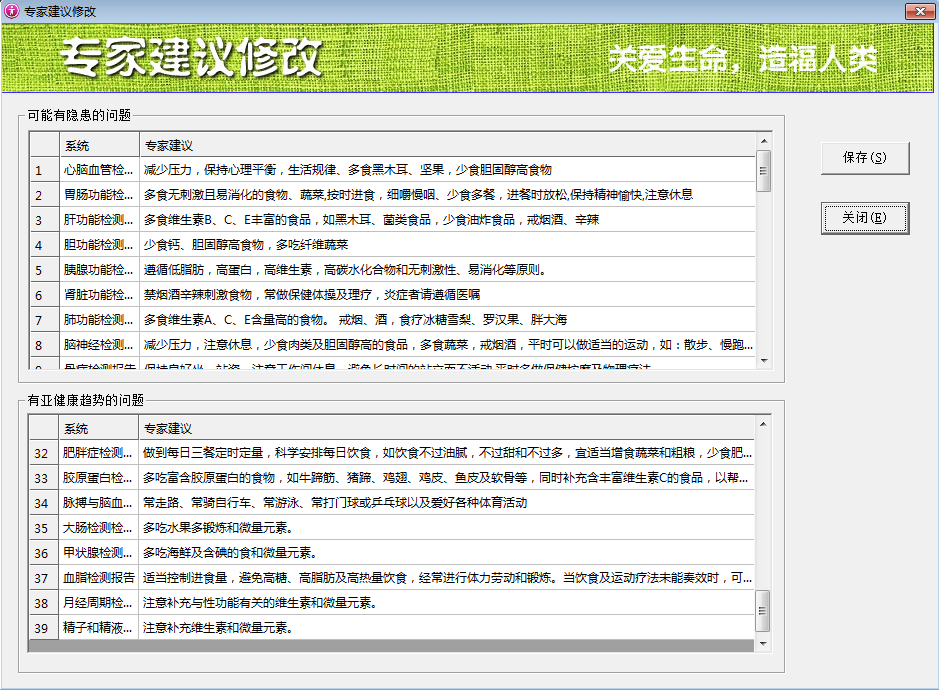The width and height of the screenshot is (939, 690).
Task: Edit the advice text for 胃肠功能 row
Action: (x=445, y=195)
